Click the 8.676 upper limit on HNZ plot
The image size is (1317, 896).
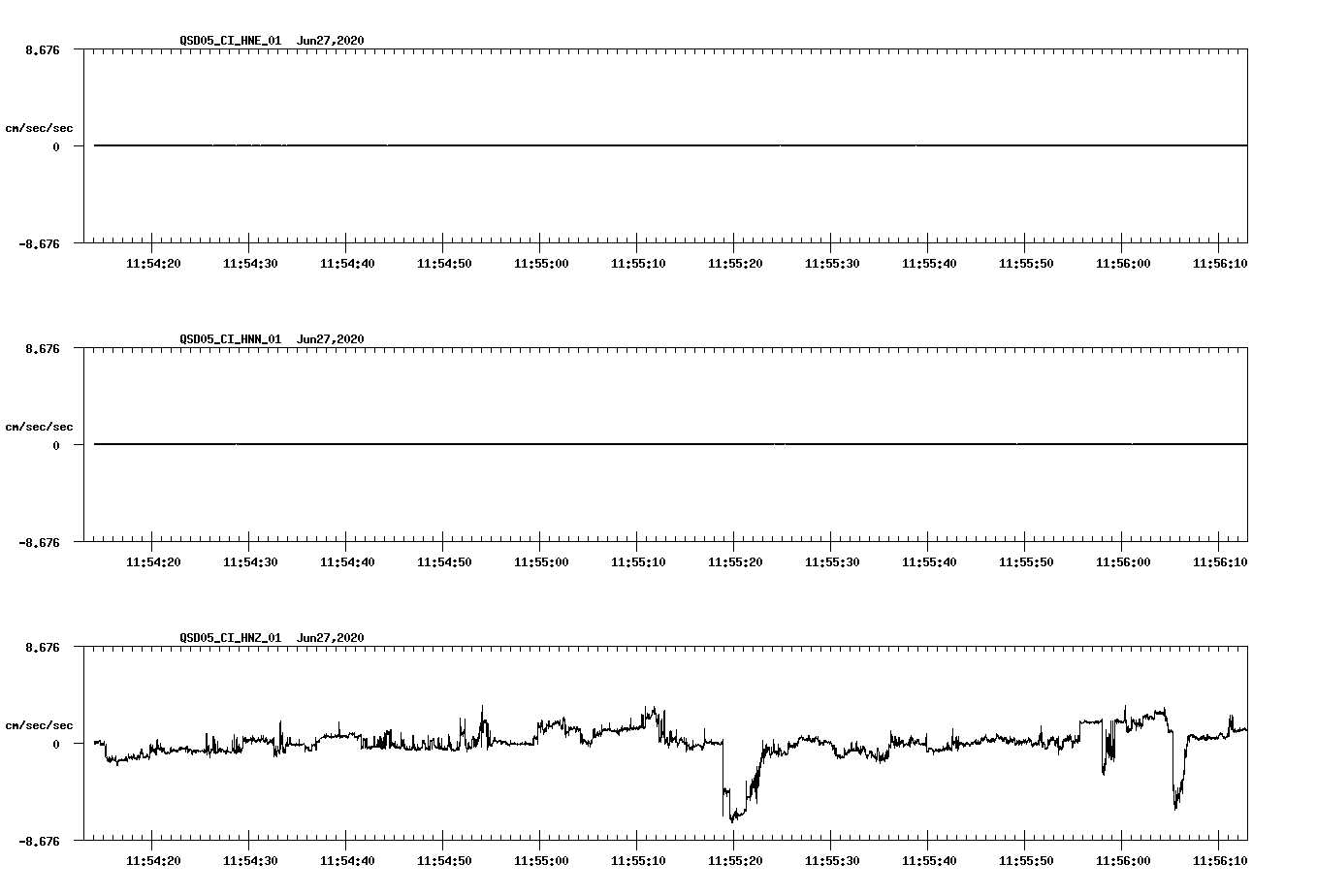[x=43, y=647]
